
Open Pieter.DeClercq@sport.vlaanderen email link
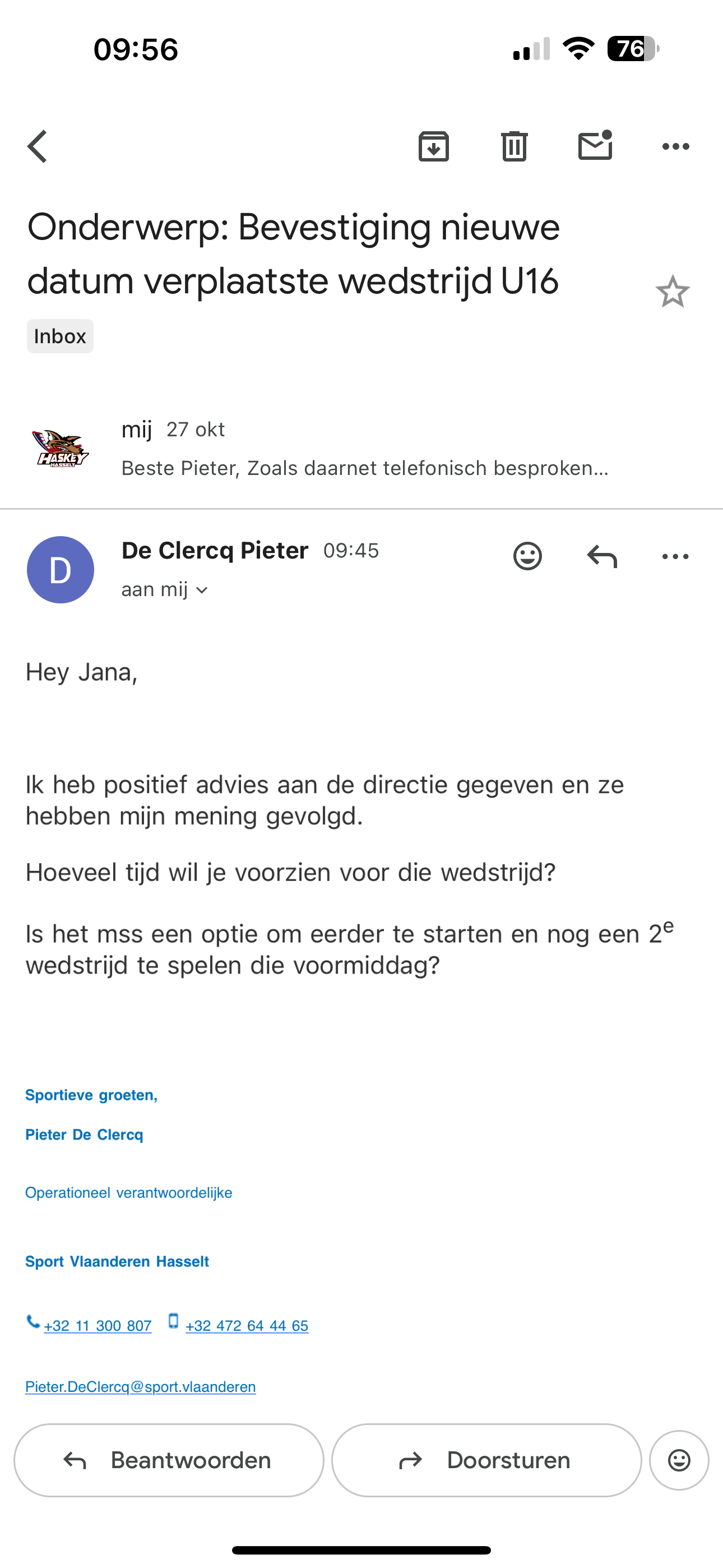tap(140, 1387)
